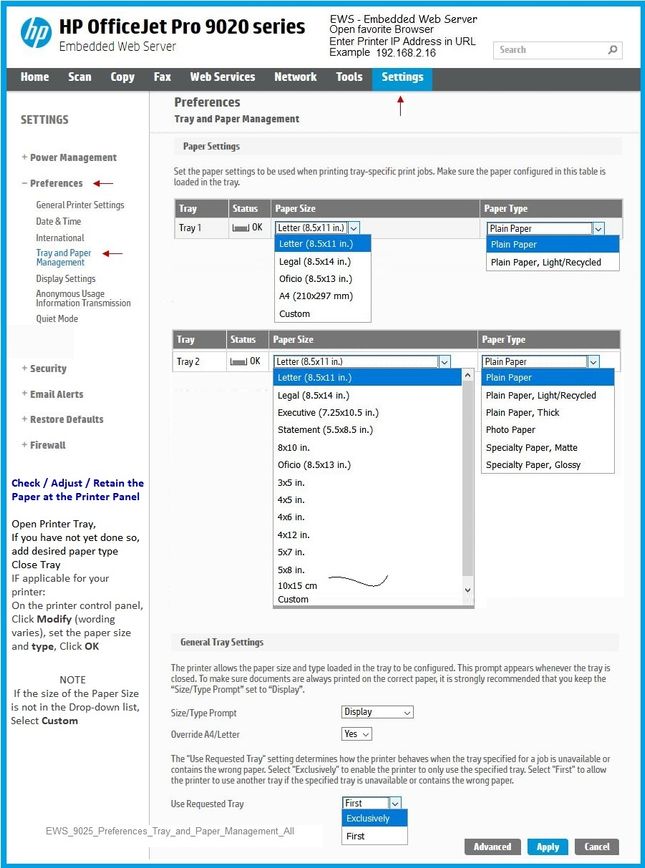Open International settings link

(x=60, y=238)
